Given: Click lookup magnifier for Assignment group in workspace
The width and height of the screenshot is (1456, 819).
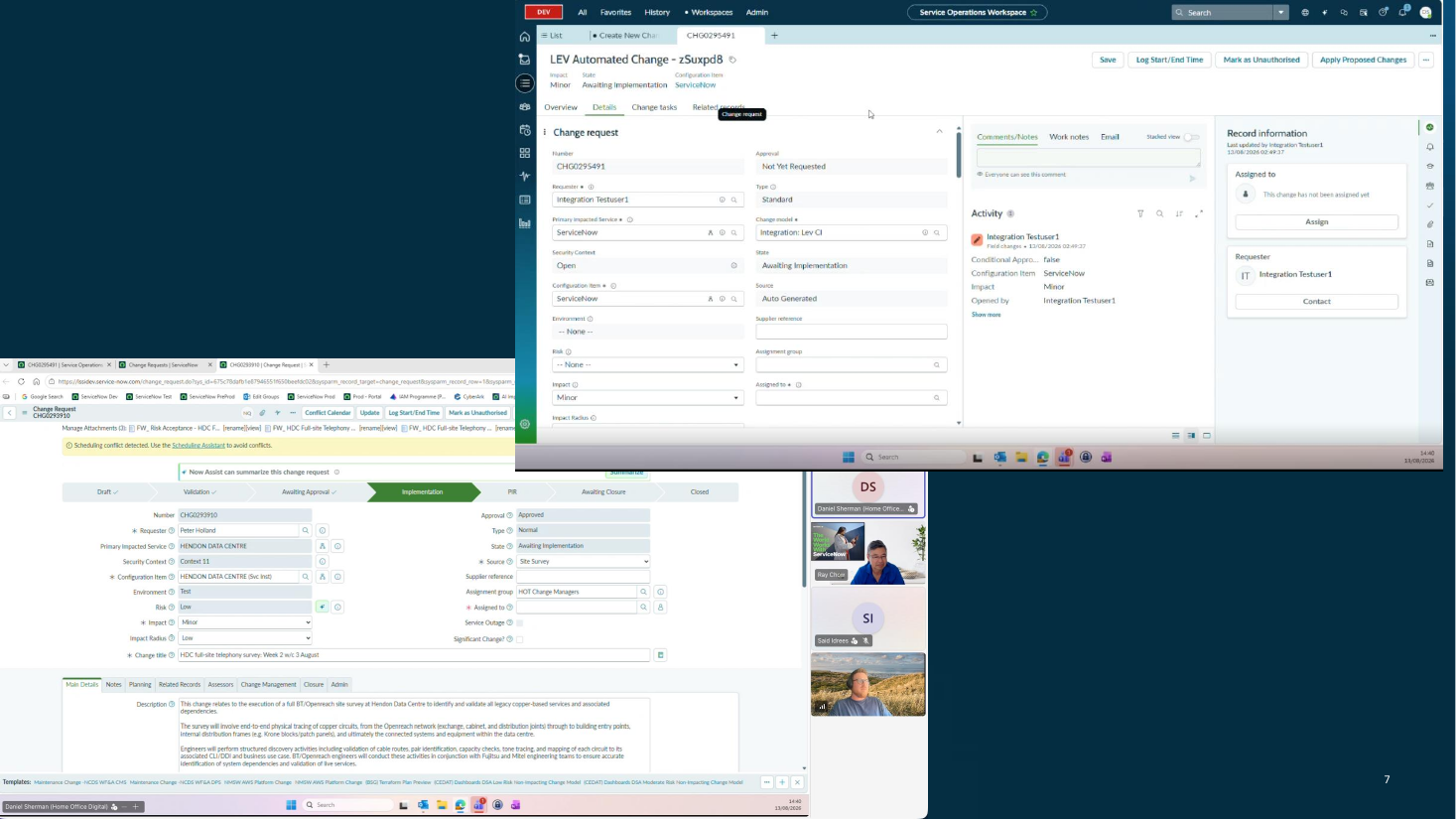Looking at the screenshot, I should pos(936,365).
